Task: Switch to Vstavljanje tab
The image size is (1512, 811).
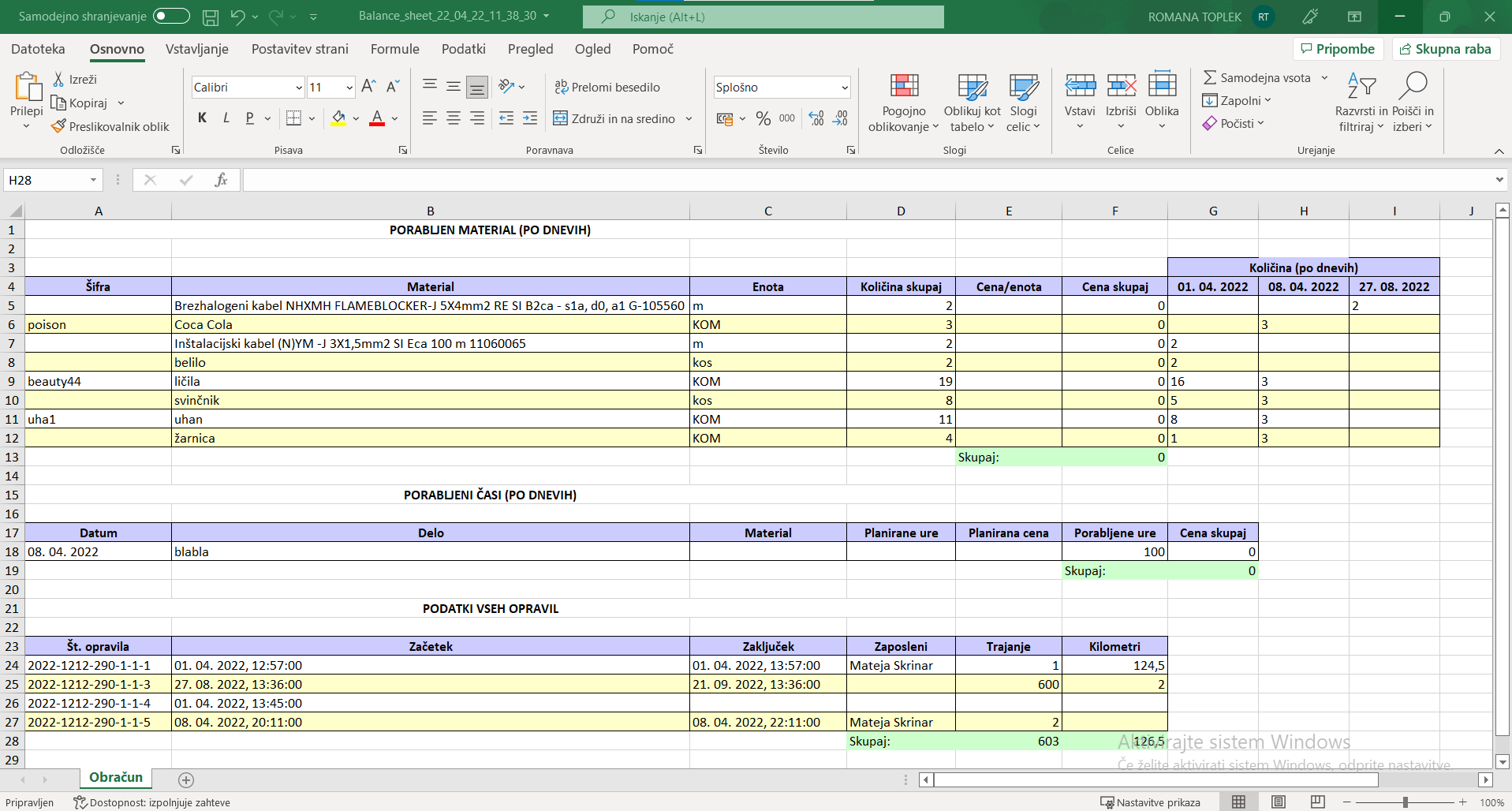Action: 197,49
